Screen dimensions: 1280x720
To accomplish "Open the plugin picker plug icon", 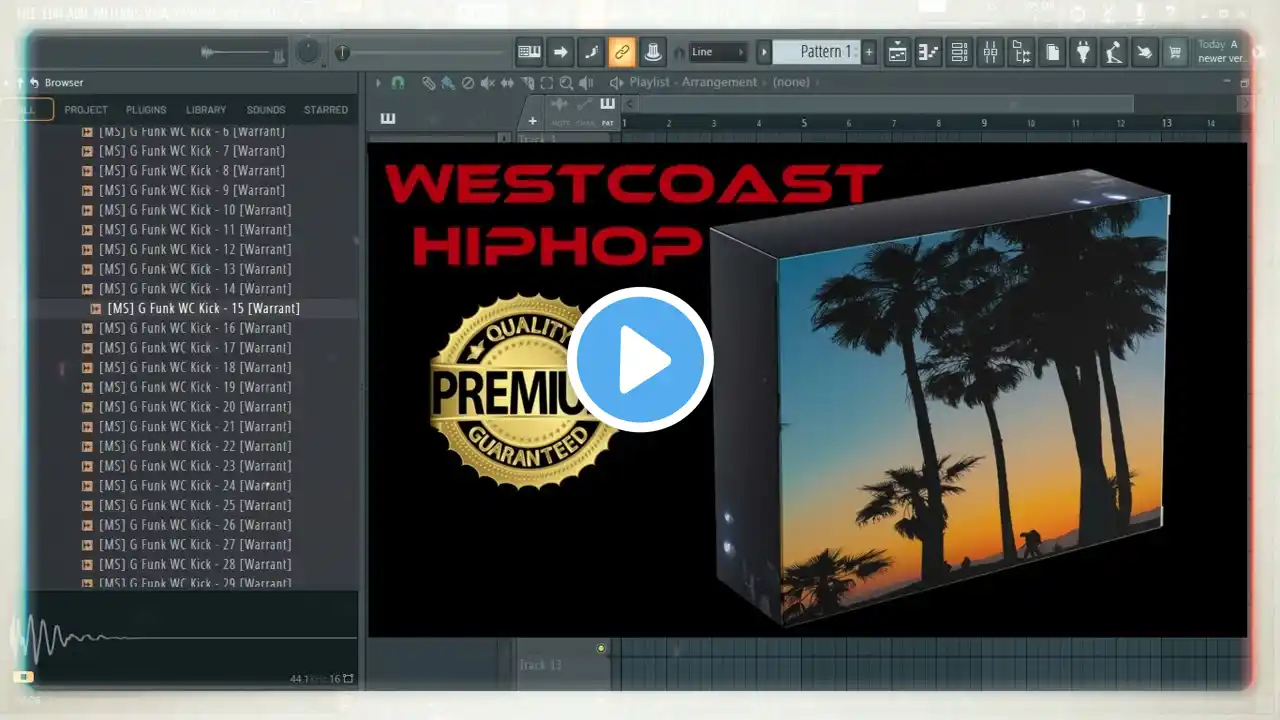I will 1084,52.
